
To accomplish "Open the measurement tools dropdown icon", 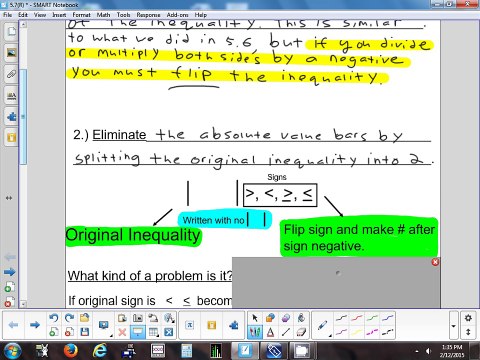I will [169, 318].
